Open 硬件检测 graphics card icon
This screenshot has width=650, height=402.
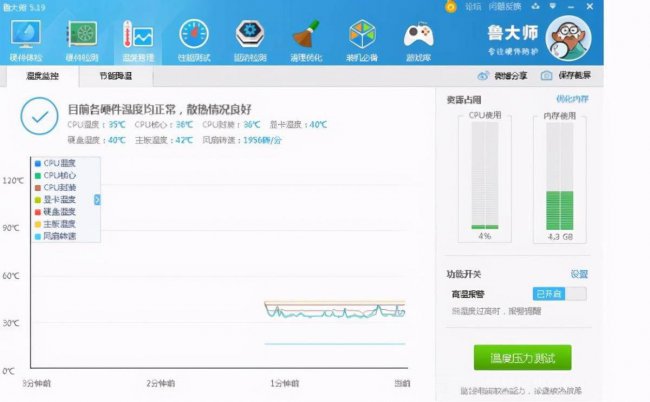pyautogui.click(x=82, y=35)
